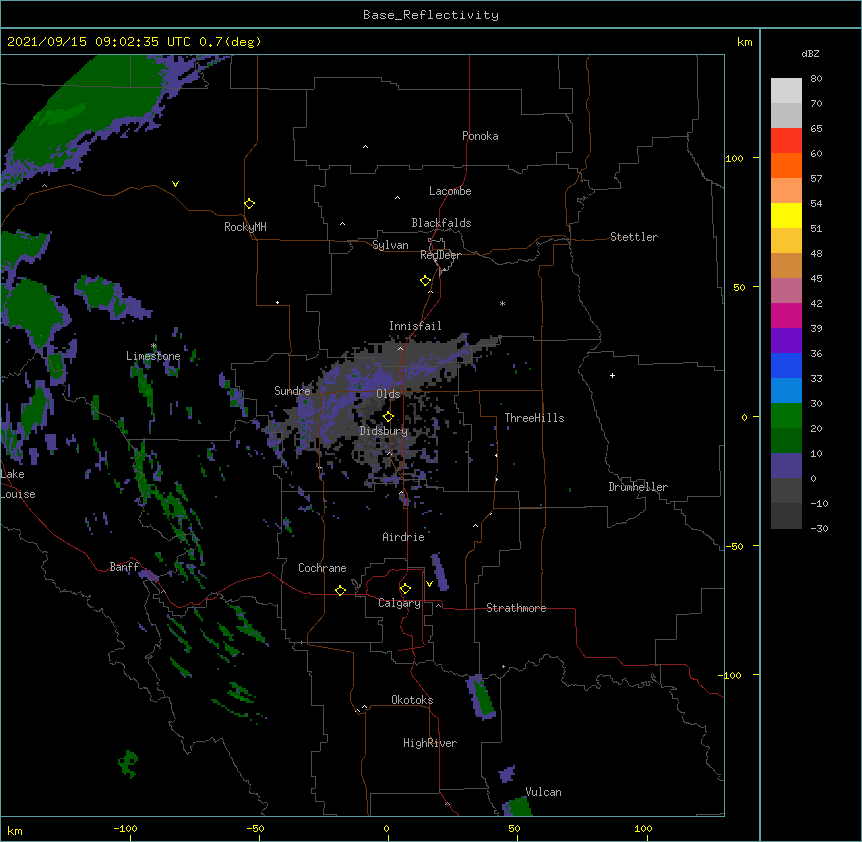The image size is (862, 842).
Task: Select the magenta 42-39 dBZ legend swatch
Action: coord(786,315)
